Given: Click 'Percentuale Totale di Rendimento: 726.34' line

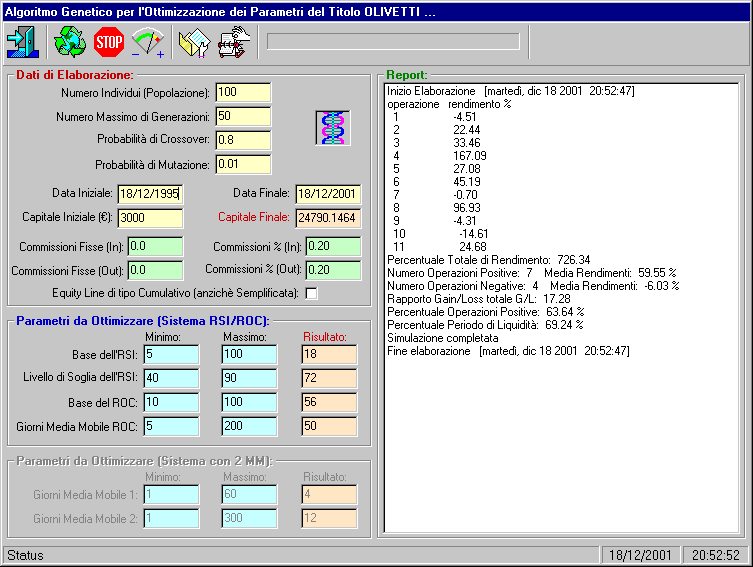Looking at the screenshot, I should tap(489, 260).
